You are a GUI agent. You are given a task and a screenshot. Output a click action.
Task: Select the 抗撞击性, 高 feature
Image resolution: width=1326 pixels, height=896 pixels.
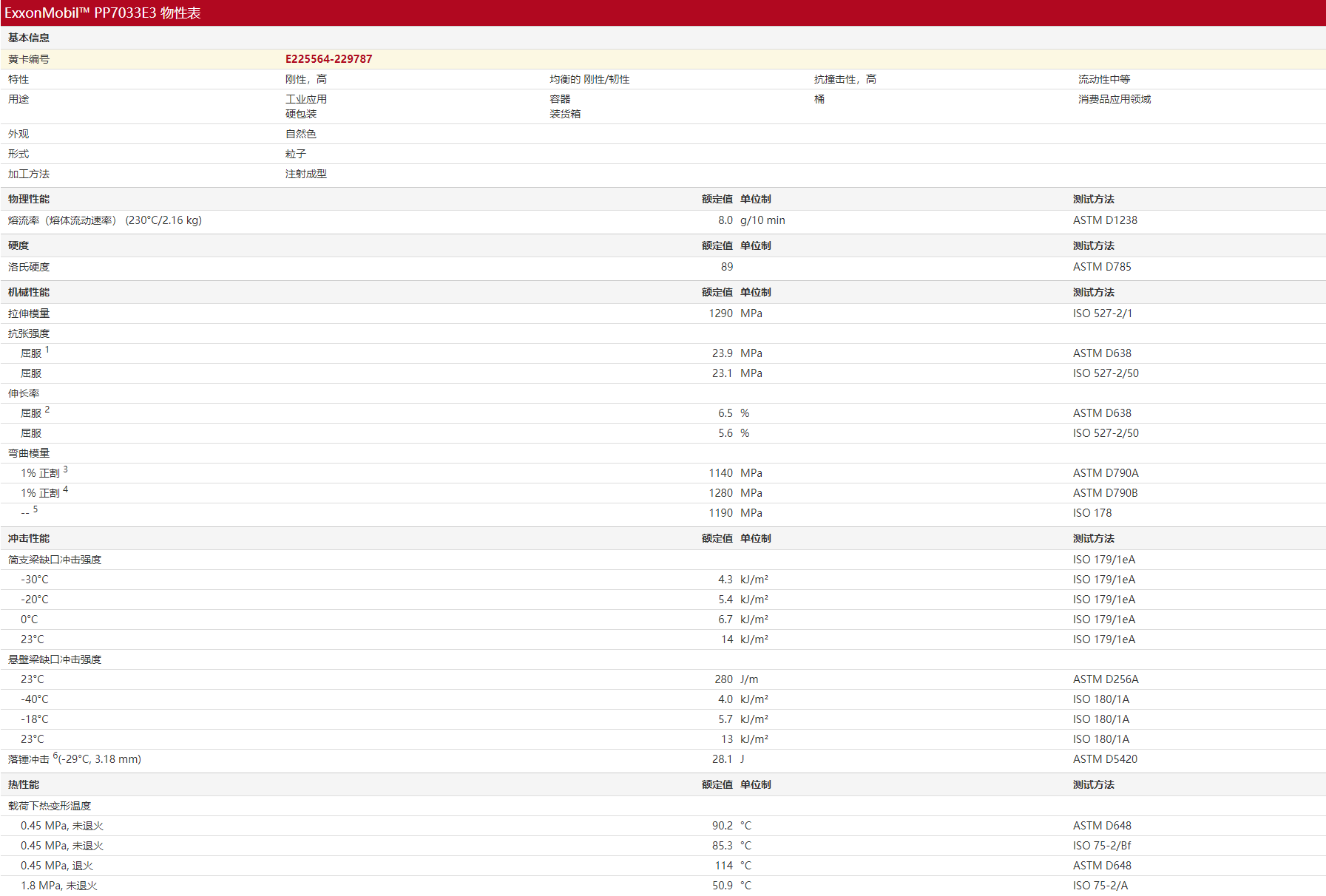coord(845,79)
